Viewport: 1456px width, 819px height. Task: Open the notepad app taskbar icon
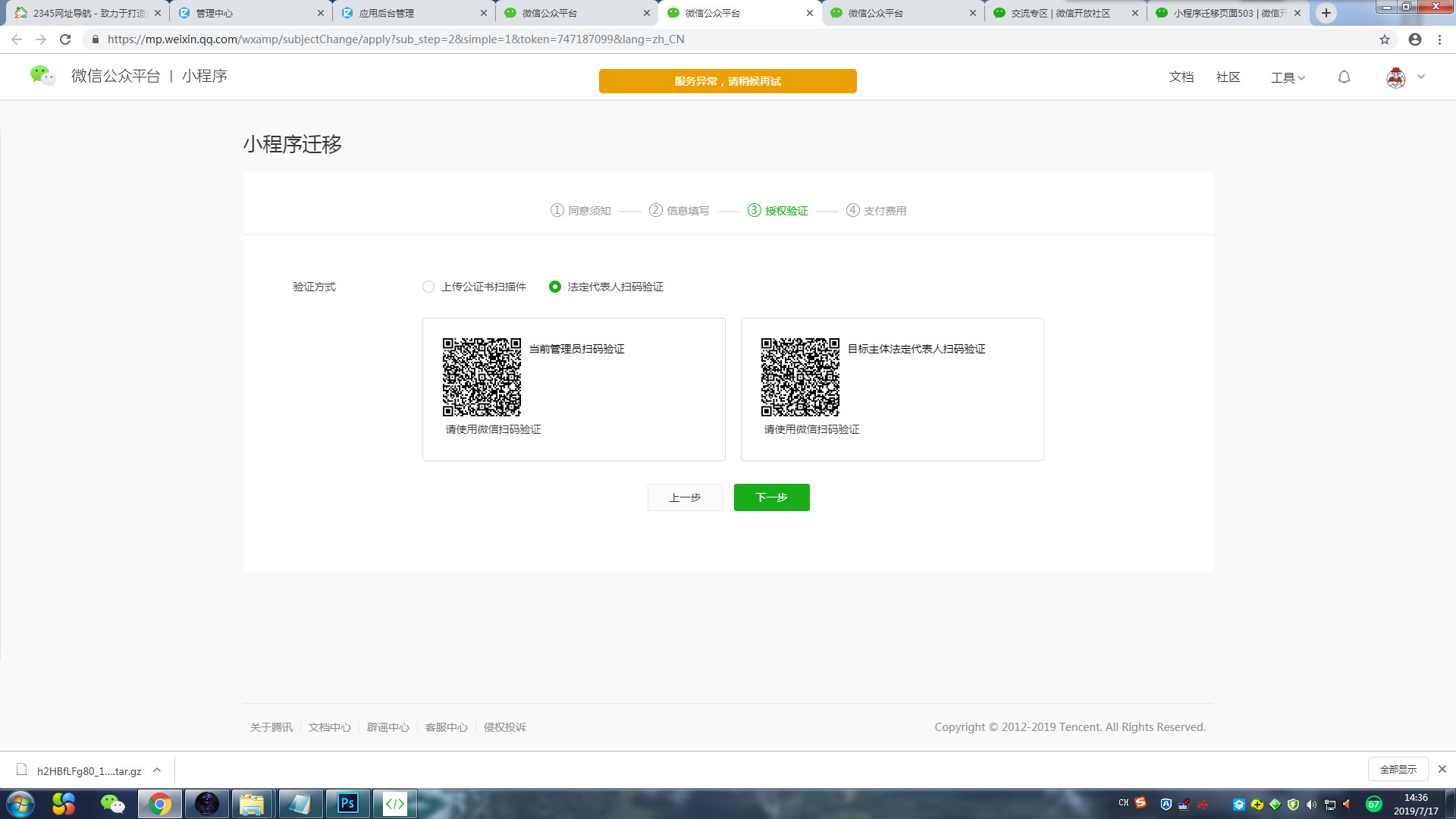pos(300,804)
